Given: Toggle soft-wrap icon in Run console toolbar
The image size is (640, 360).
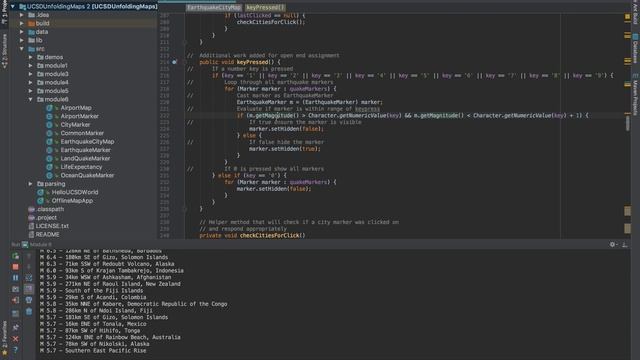Looking at the screenshot, I should click(x=29, y=278).
